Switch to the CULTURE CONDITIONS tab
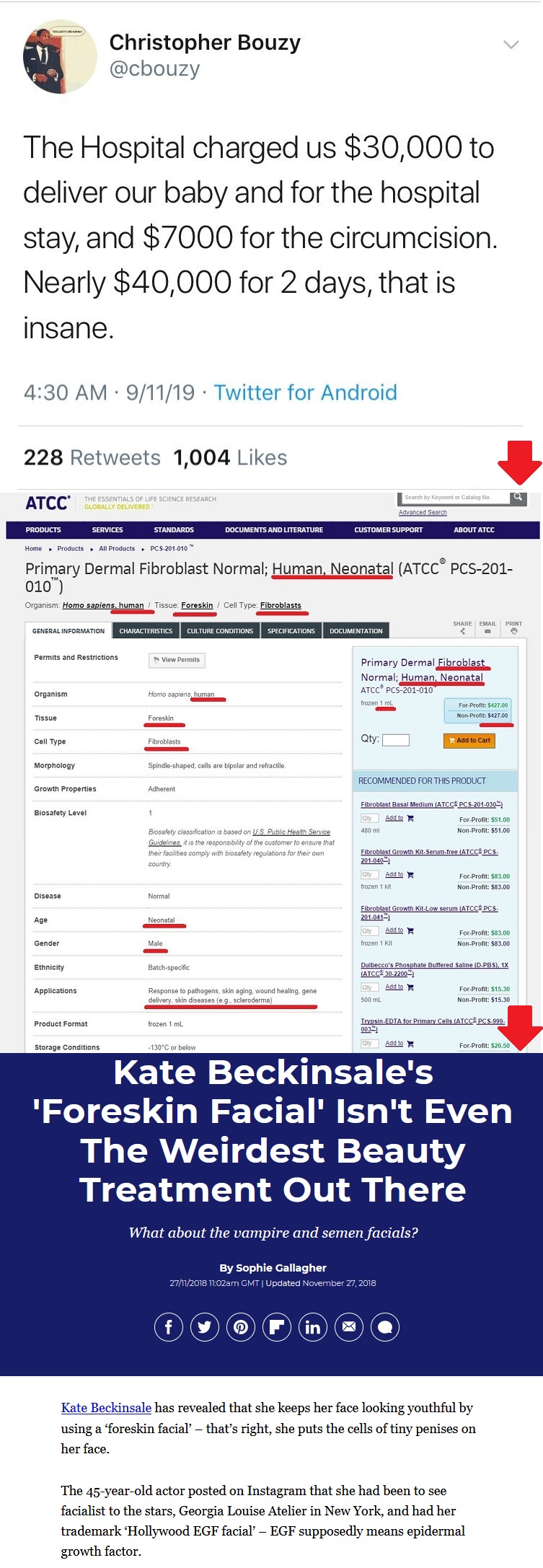Viewport: 543px width, 1568px height. (220, 631)
